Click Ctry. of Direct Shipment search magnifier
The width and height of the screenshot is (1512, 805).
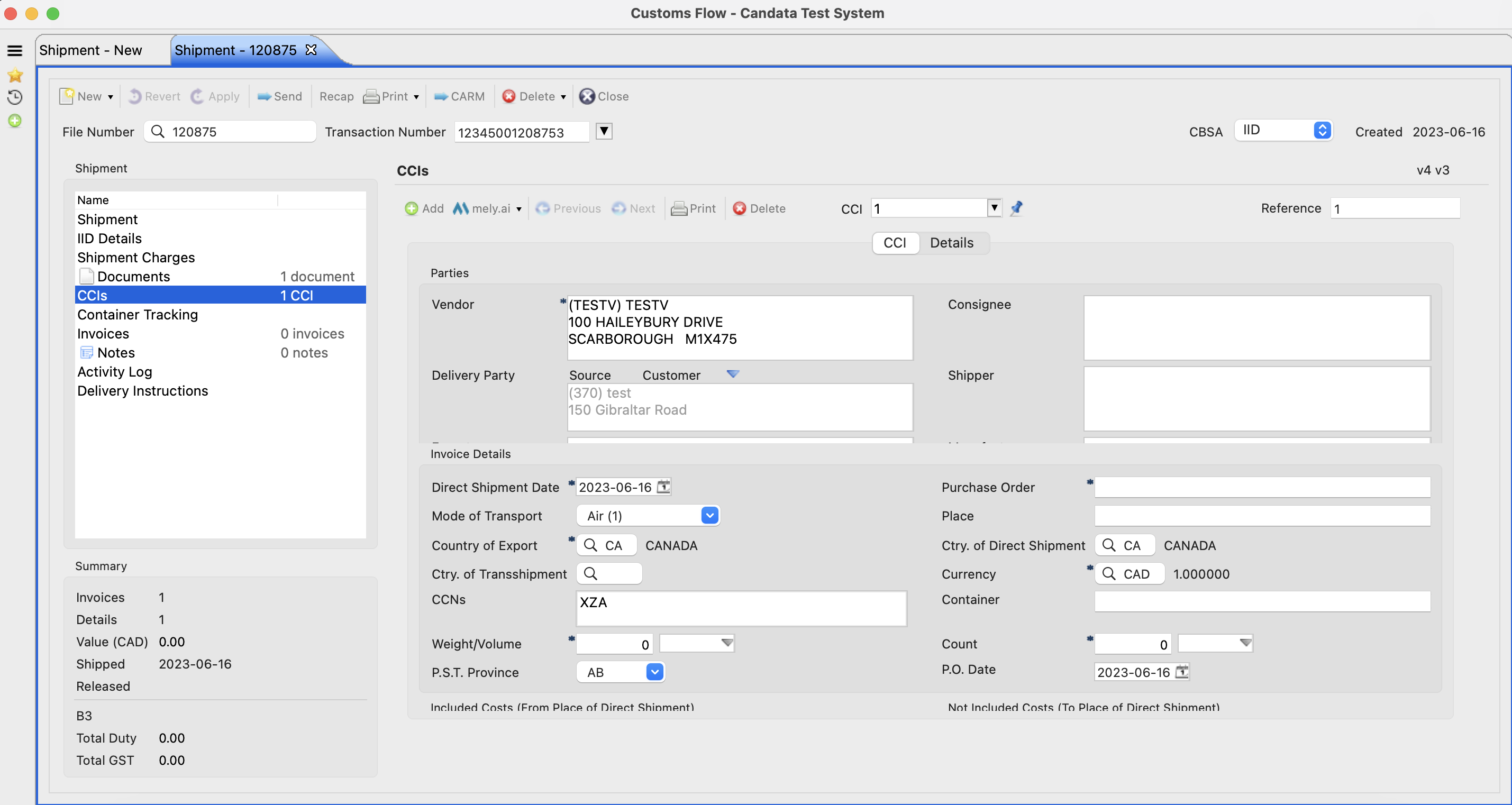(1108, 545)
